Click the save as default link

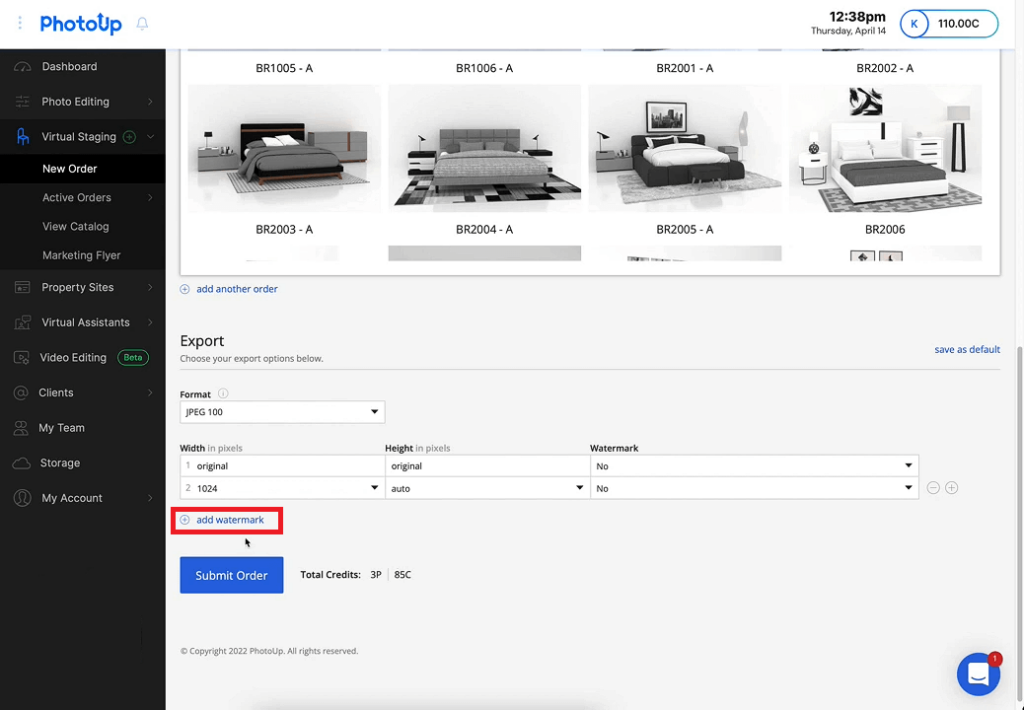[x=967, y=350]
